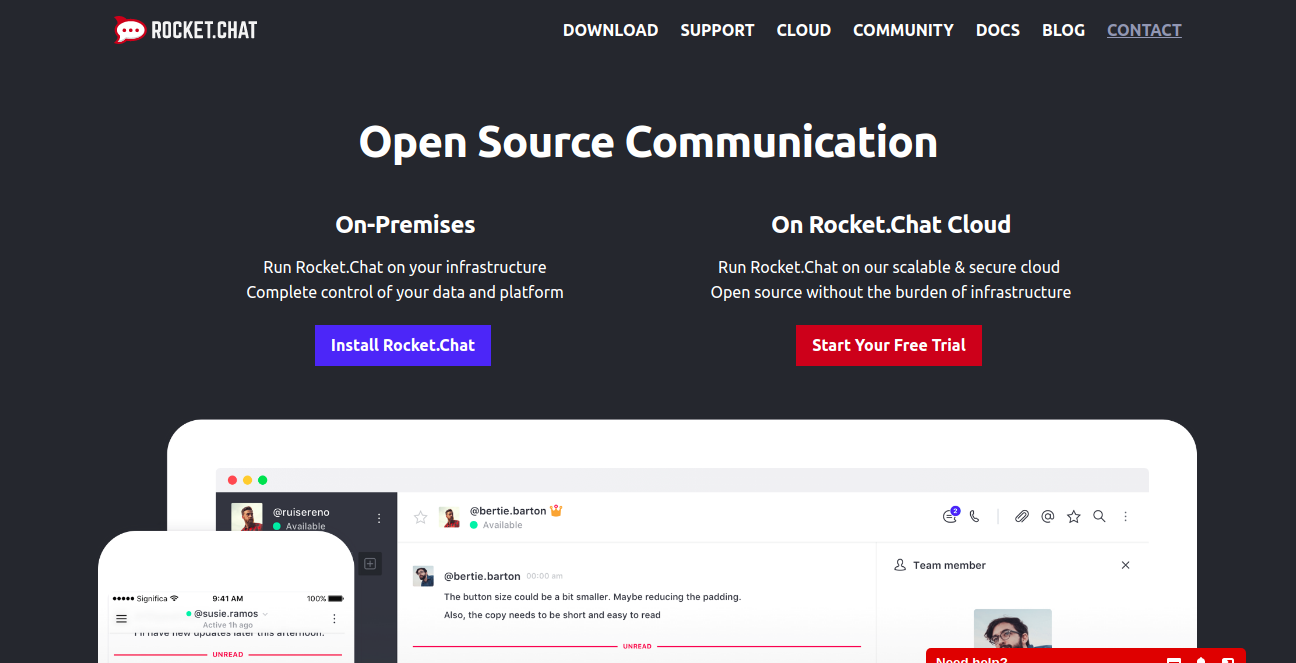This screenshot has height=663, width=1296.
Task: Click the "Active 1h ago" phone status text
Action: [228, 625]
